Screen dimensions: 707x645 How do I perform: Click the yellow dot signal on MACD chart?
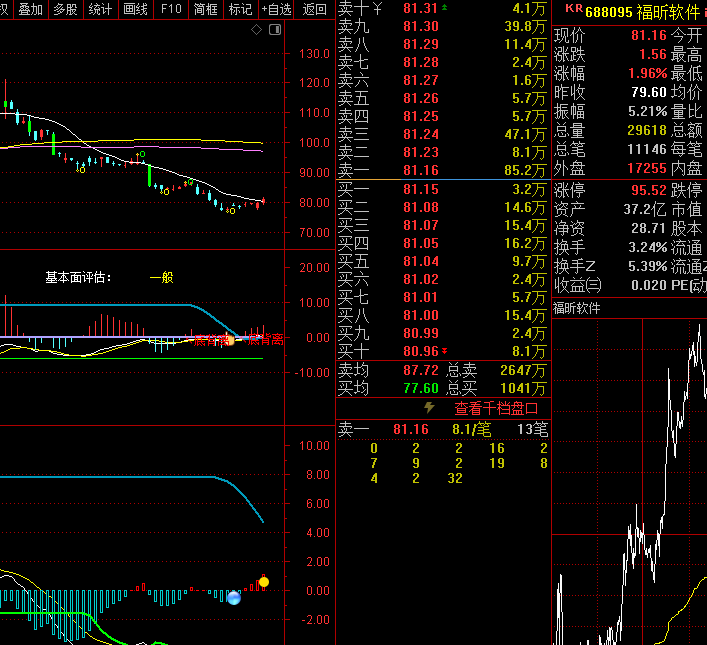264,581
